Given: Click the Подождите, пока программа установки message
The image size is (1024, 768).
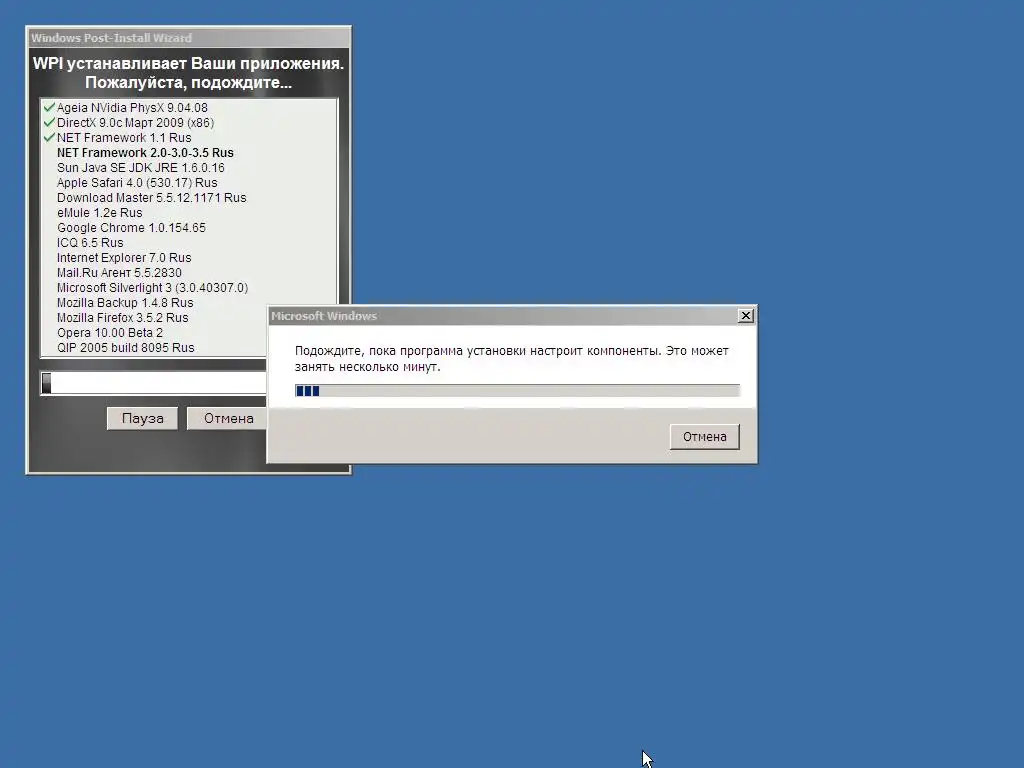Looking at the screenshot, I should [x=511, y=359].
